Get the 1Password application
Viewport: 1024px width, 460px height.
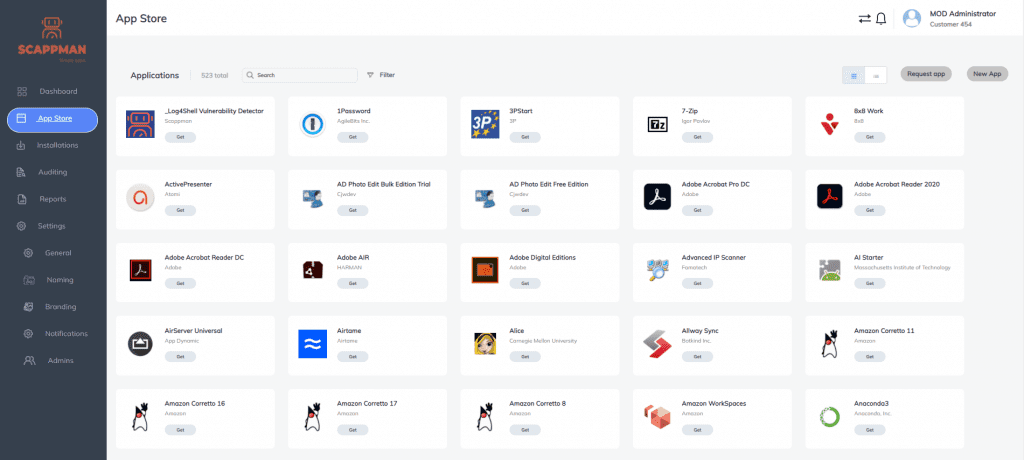(353, 137)
